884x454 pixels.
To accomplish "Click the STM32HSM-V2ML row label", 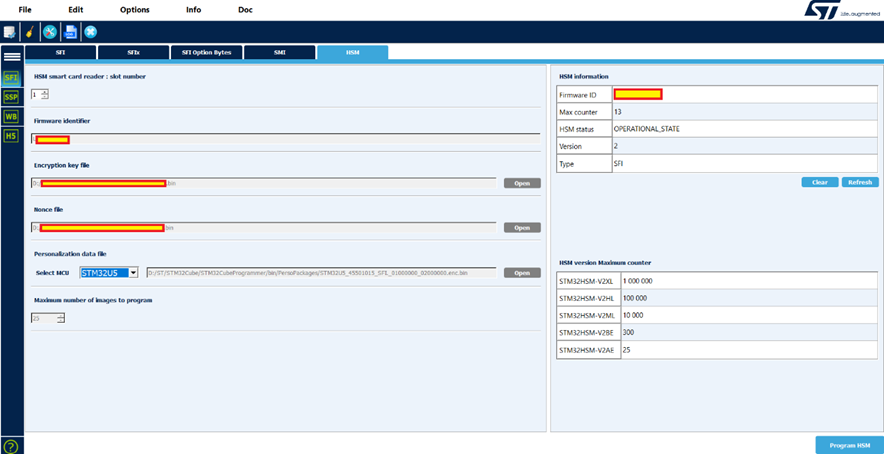I will [x=588, y=315].
